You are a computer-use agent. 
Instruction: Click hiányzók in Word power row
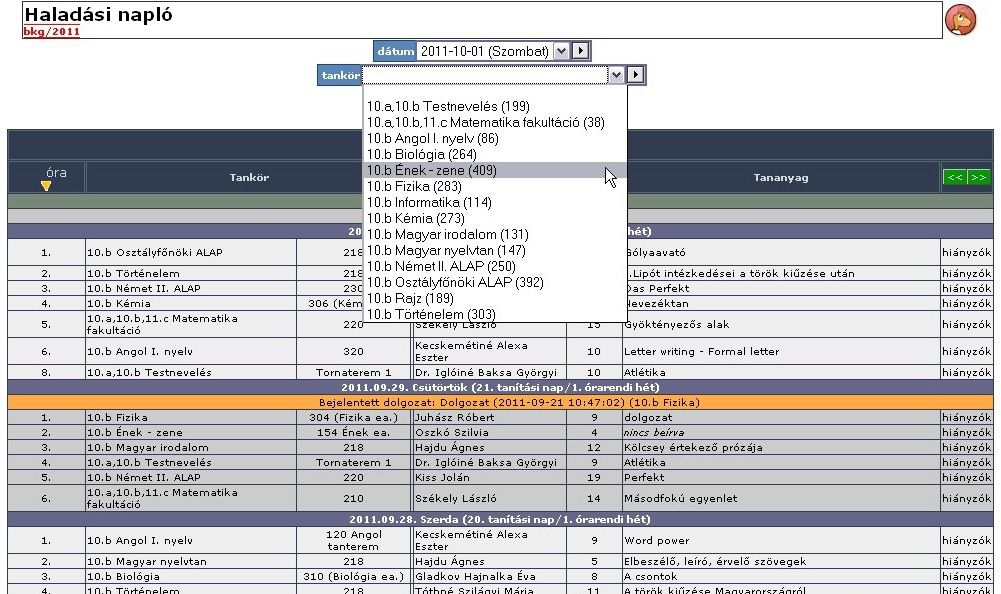(967, 540)
